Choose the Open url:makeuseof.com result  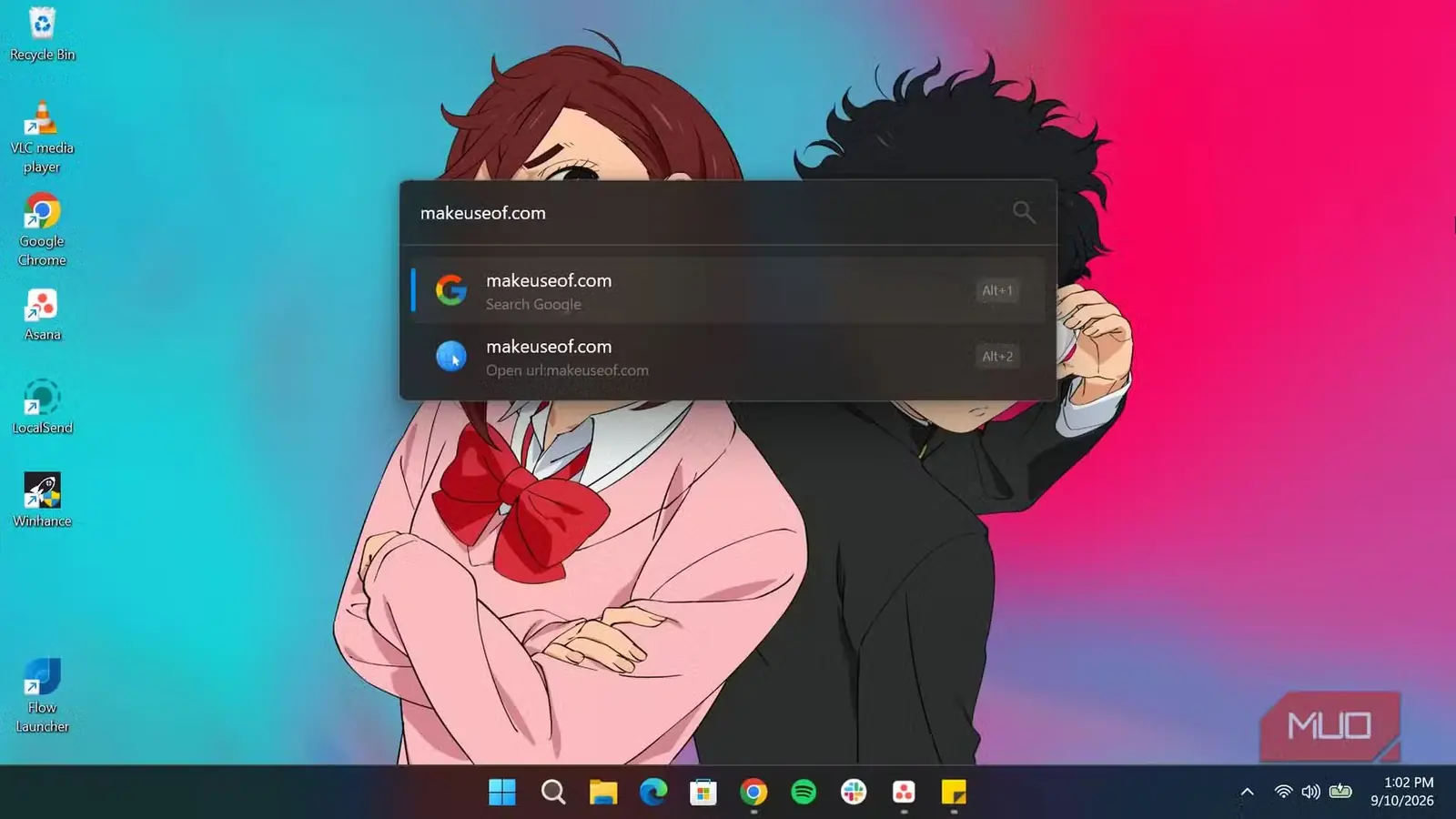point(728,357)
